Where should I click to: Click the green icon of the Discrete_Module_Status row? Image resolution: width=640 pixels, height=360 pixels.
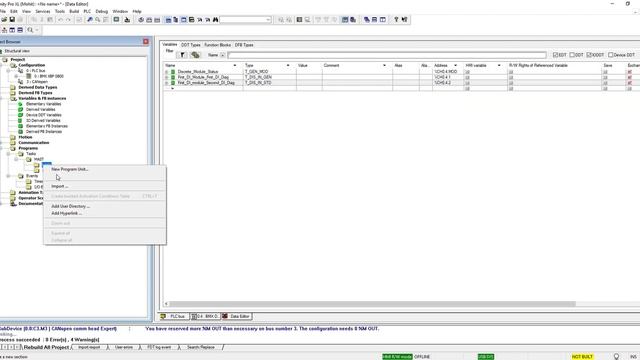click(x=173, y=72)
